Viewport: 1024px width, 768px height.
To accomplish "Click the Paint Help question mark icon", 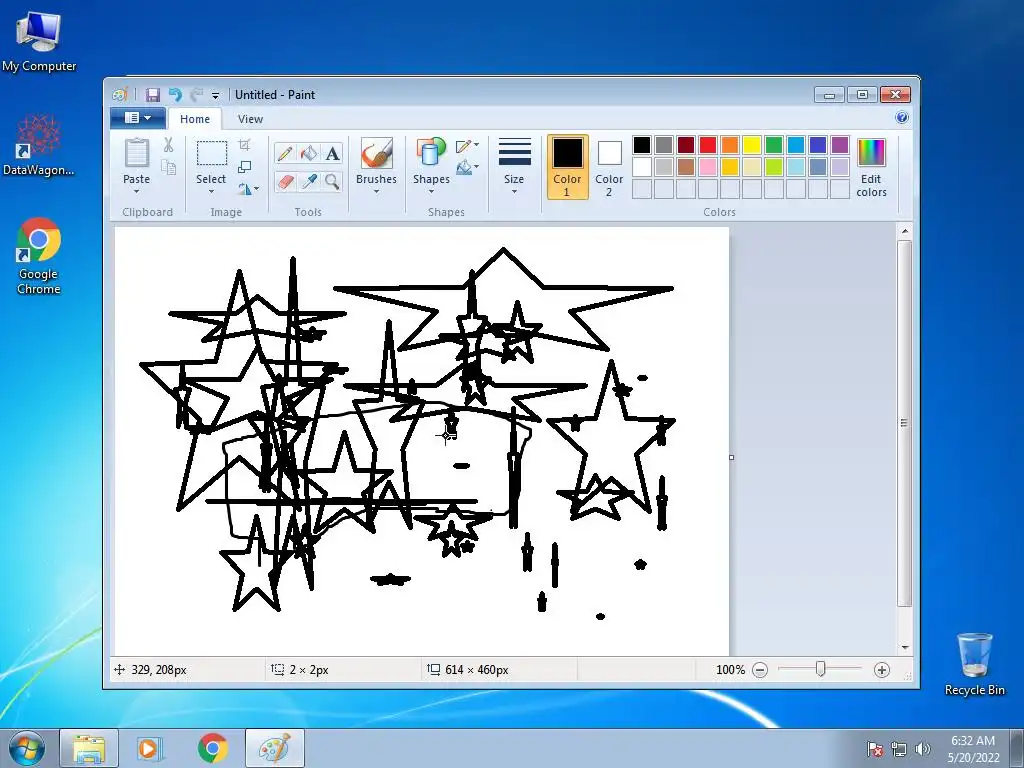I will (x=902, y=118).
